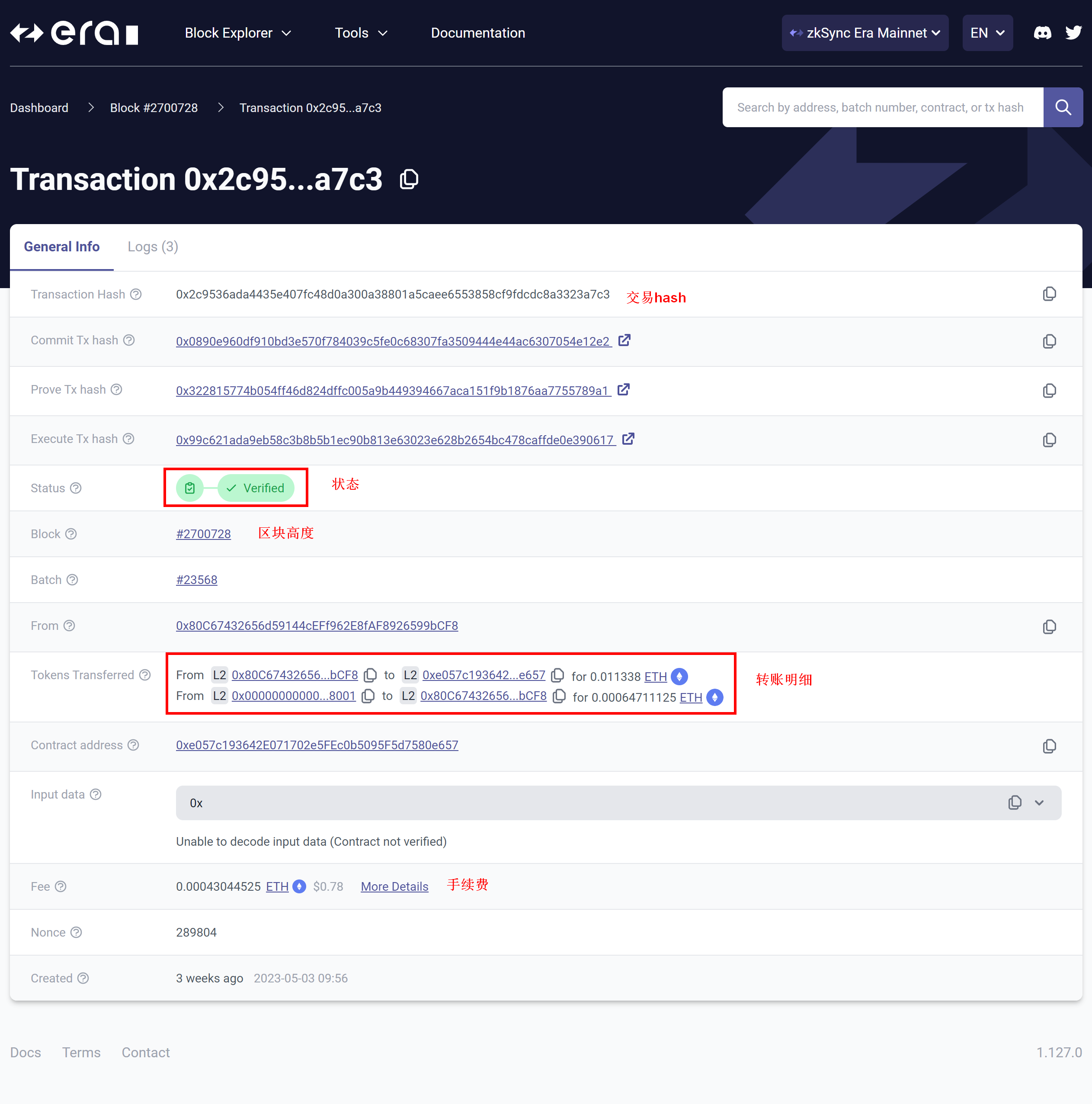Open Execute Tx hash external link icon
This screenshot has width=1092, height=1104.
tap(628, 440)
